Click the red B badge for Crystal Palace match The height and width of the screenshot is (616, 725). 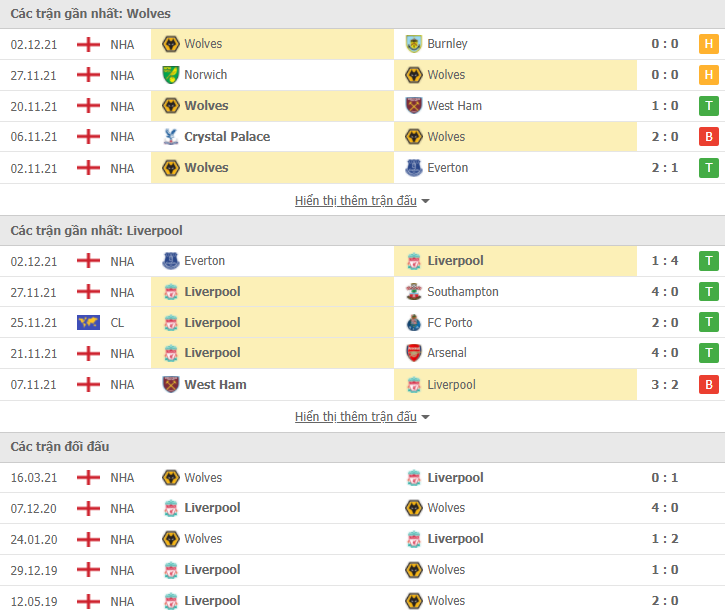click(x=708, y=137)
